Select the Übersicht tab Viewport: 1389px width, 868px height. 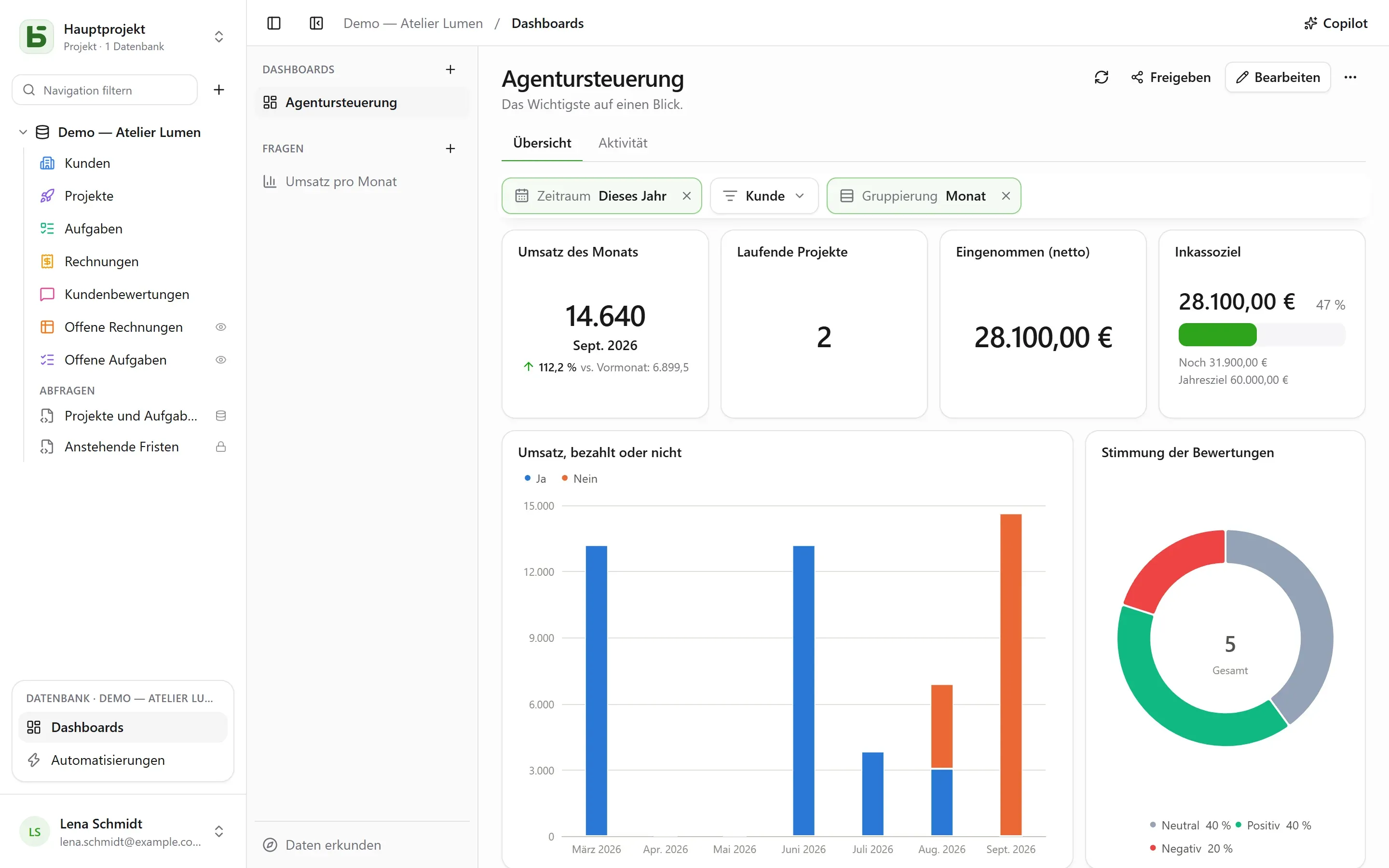click(x=542, y=143)
